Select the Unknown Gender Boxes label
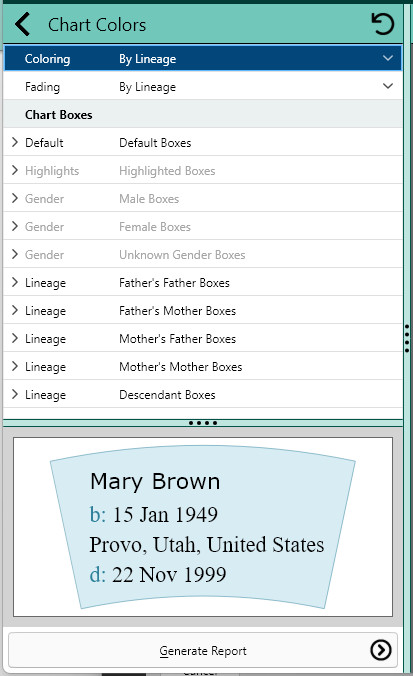413x676 pixels. [x=182, y=255]
